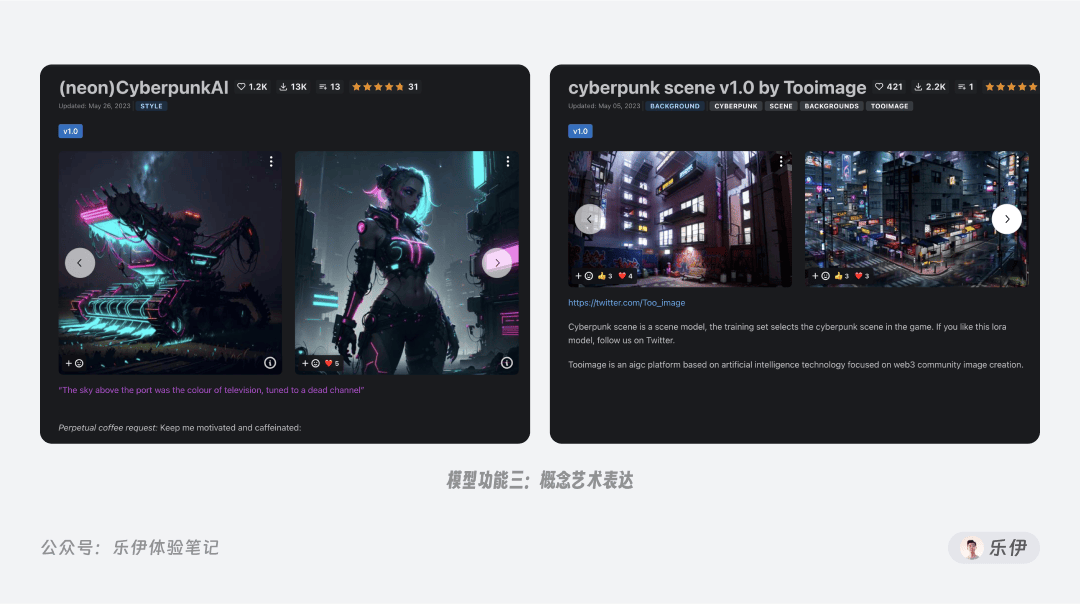Click thumbs up on alley building image
Image resolution: width=1080 pixels, height=604 pixels.
[x=605, y=275]
